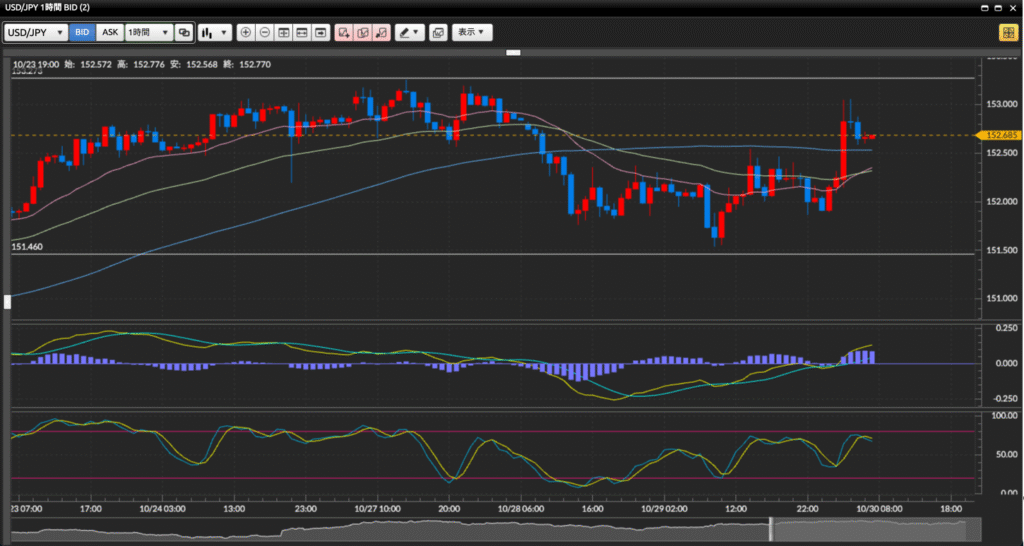Click the chart link icon beside timeframe

point(184,32)
